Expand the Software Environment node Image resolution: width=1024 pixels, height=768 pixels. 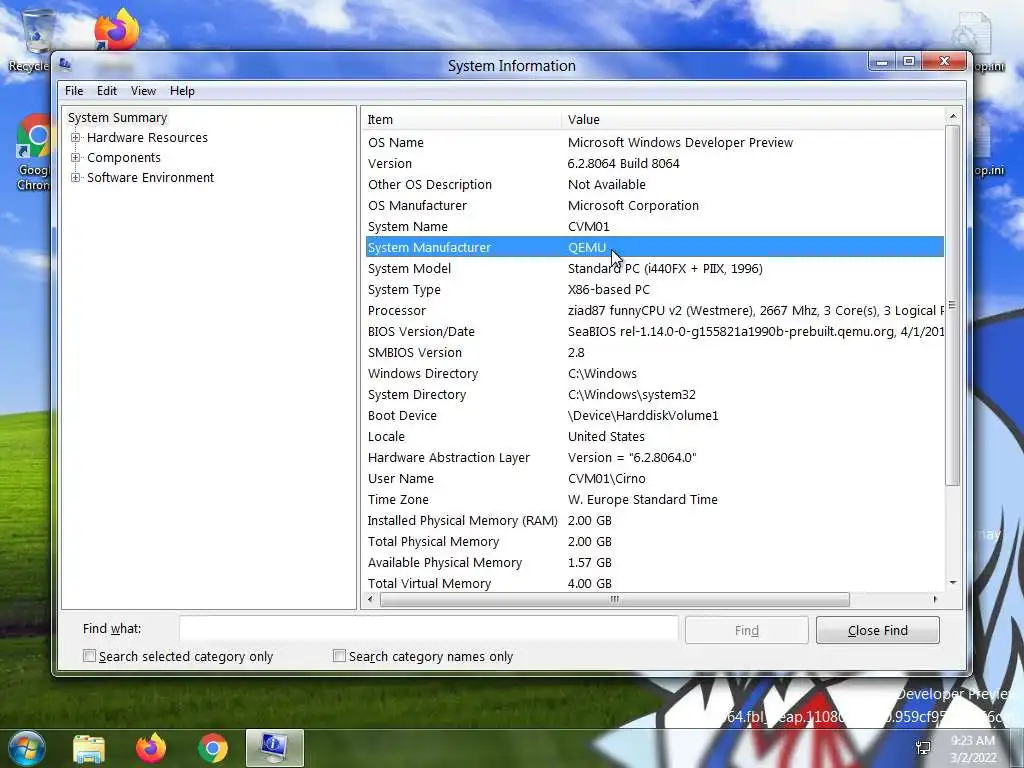tap(76, 178)
